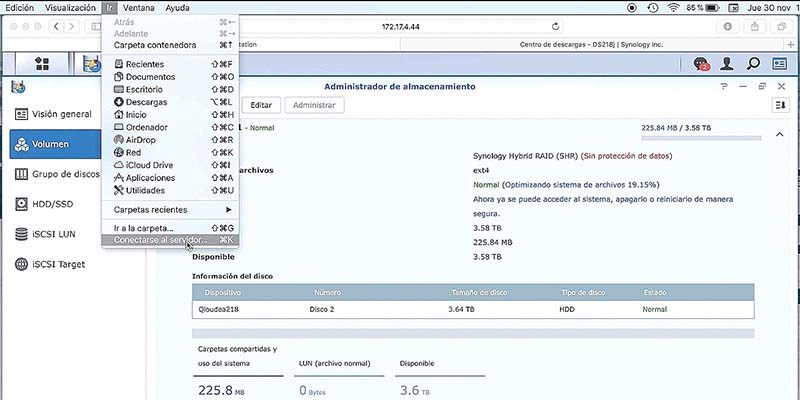The image size is (800, 400).
Task: Select Volumen in storage sidebar
Action: point(55,144)
